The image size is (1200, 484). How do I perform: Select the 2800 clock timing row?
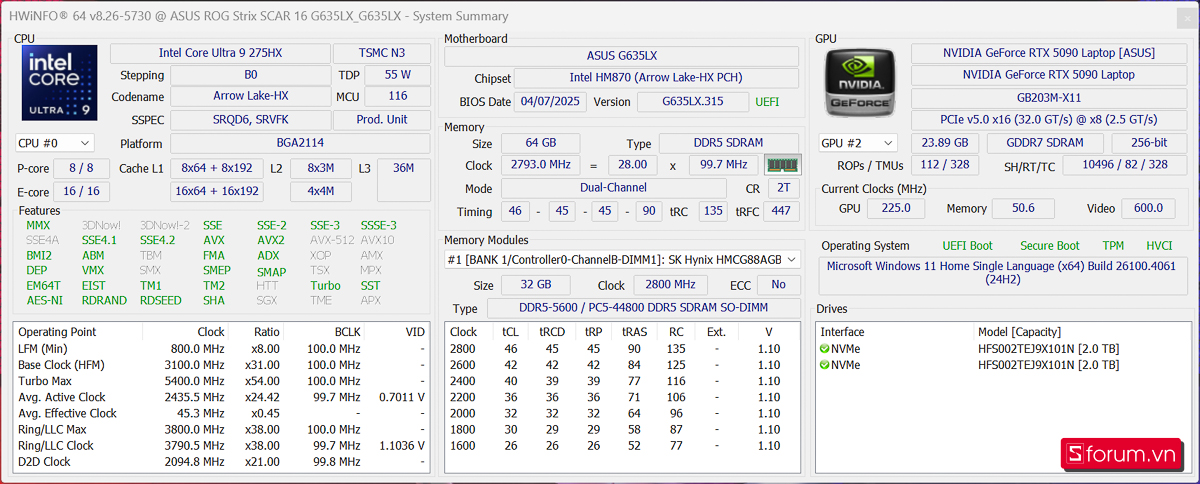coord(623,349)
